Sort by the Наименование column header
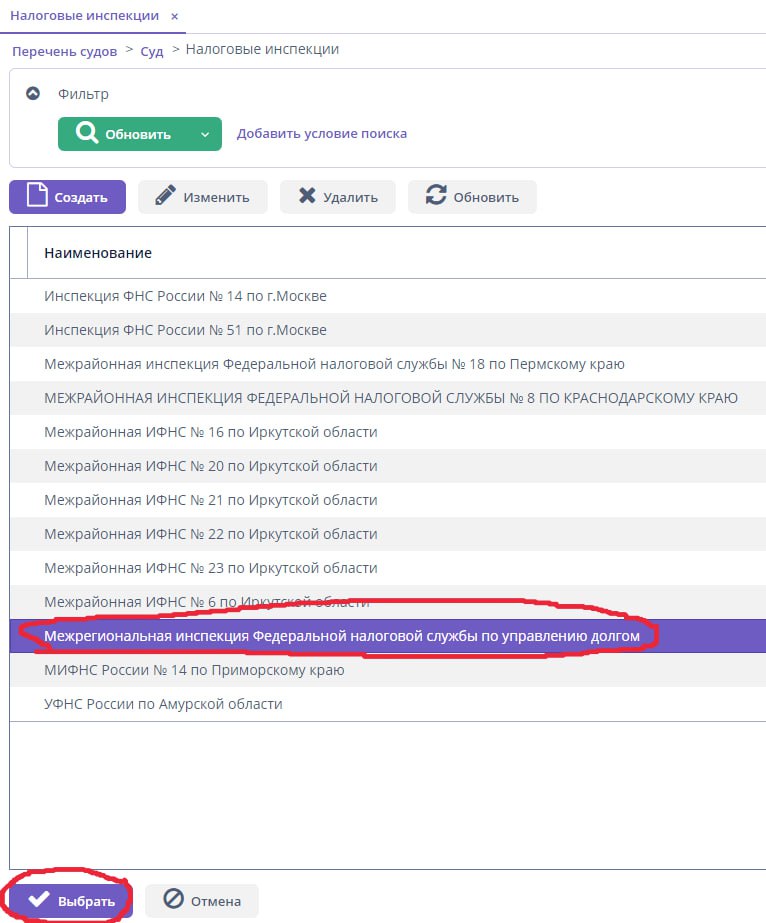Image resolution: width=766 pixels, height=923 pixels. [98, 253]
